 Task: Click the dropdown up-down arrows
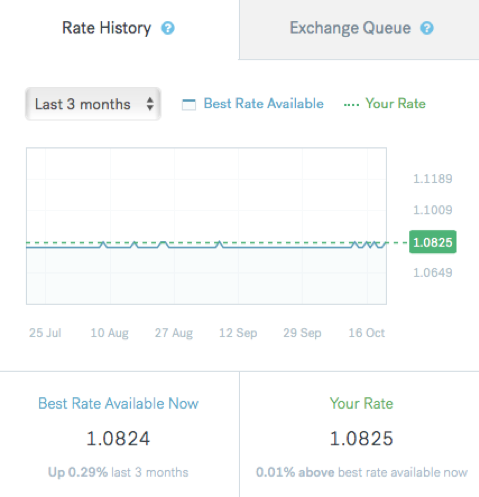pyautogui.click(x=150, y=104)
